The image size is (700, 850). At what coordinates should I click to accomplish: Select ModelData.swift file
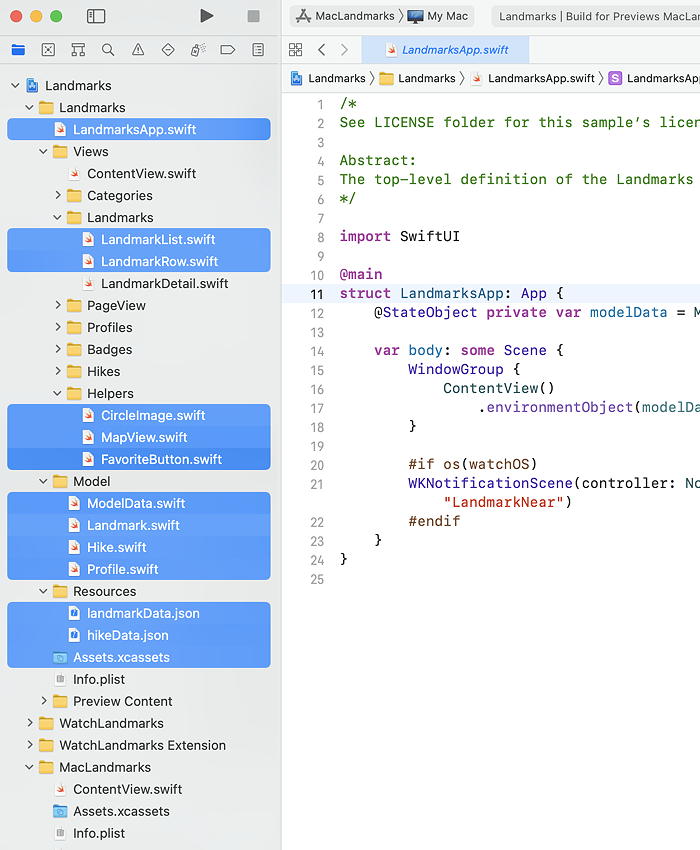139,503
